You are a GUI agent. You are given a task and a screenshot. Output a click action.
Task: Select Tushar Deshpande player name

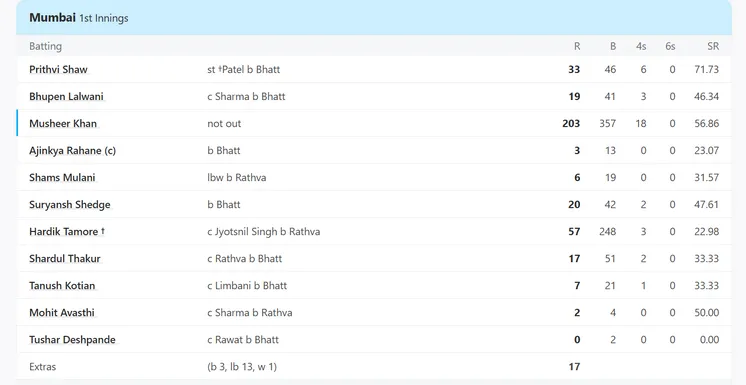pos(72,340)
